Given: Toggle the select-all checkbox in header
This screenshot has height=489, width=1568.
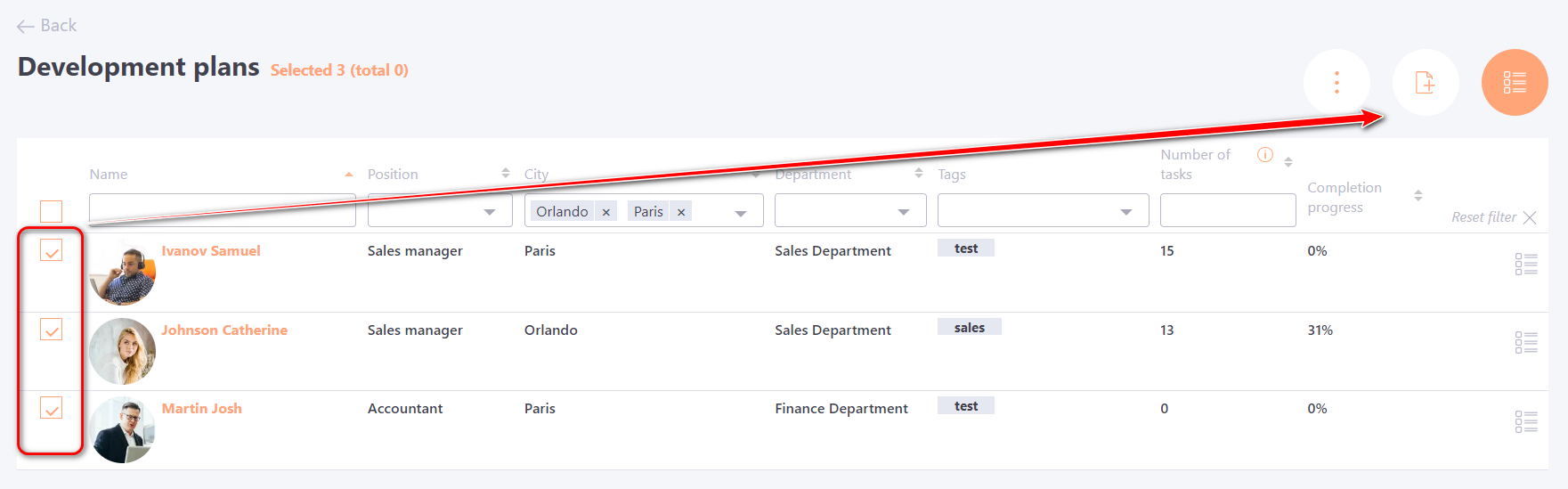Looking at the screenshot, I should [52, 211].
